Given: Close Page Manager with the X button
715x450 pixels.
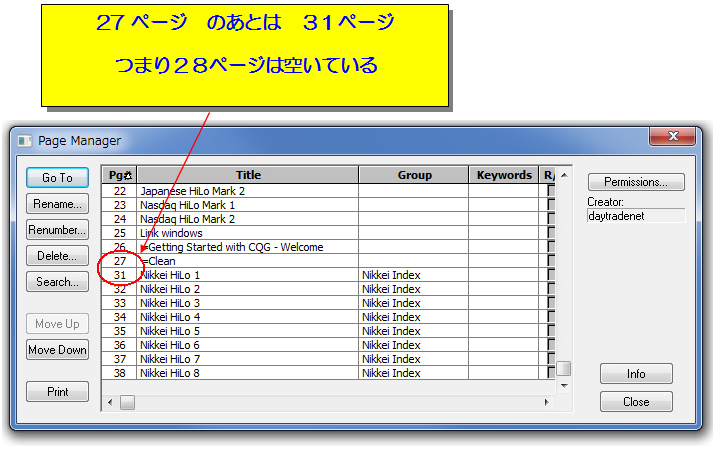Looking at the screenshot, I should 673,136.
